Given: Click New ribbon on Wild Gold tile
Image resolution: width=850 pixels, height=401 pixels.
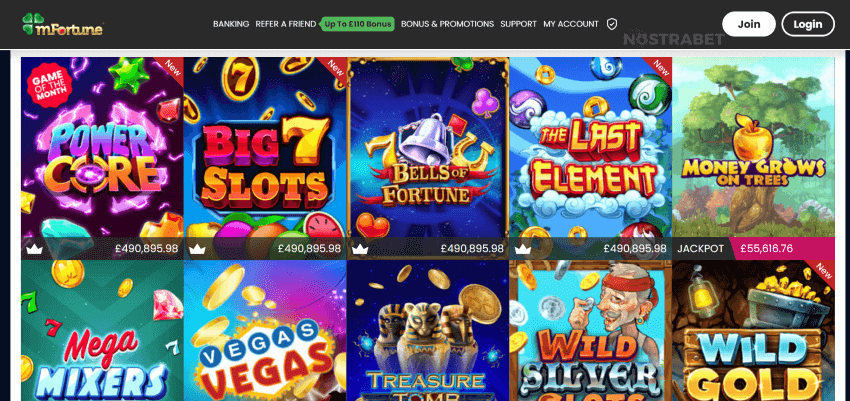Looking at the screenshot, I should coord(822,272).
